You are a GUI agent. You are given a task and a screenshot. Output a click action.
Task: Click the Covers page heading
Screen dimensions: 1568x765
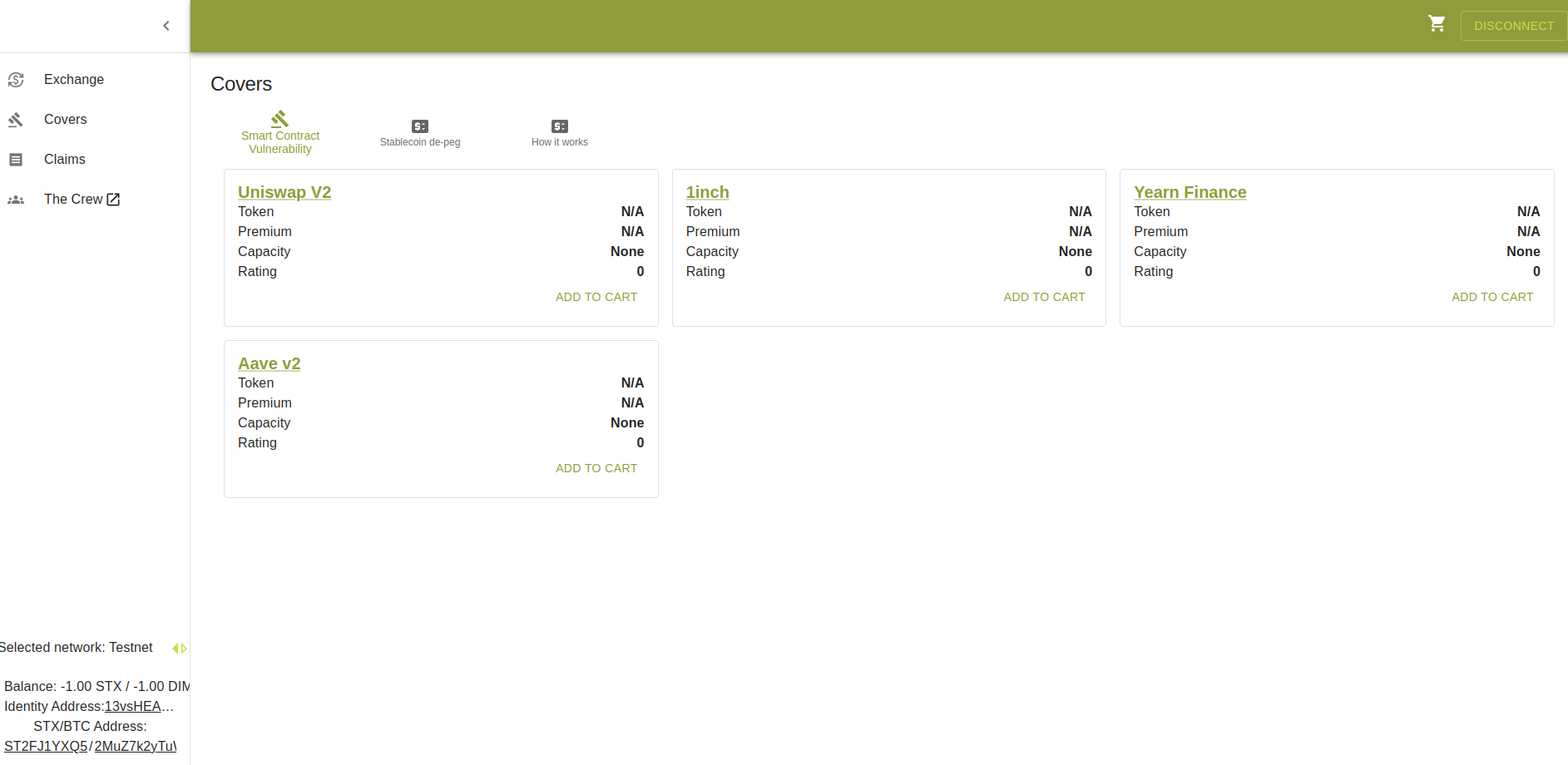pyautogui.click(x=241, y=84)
